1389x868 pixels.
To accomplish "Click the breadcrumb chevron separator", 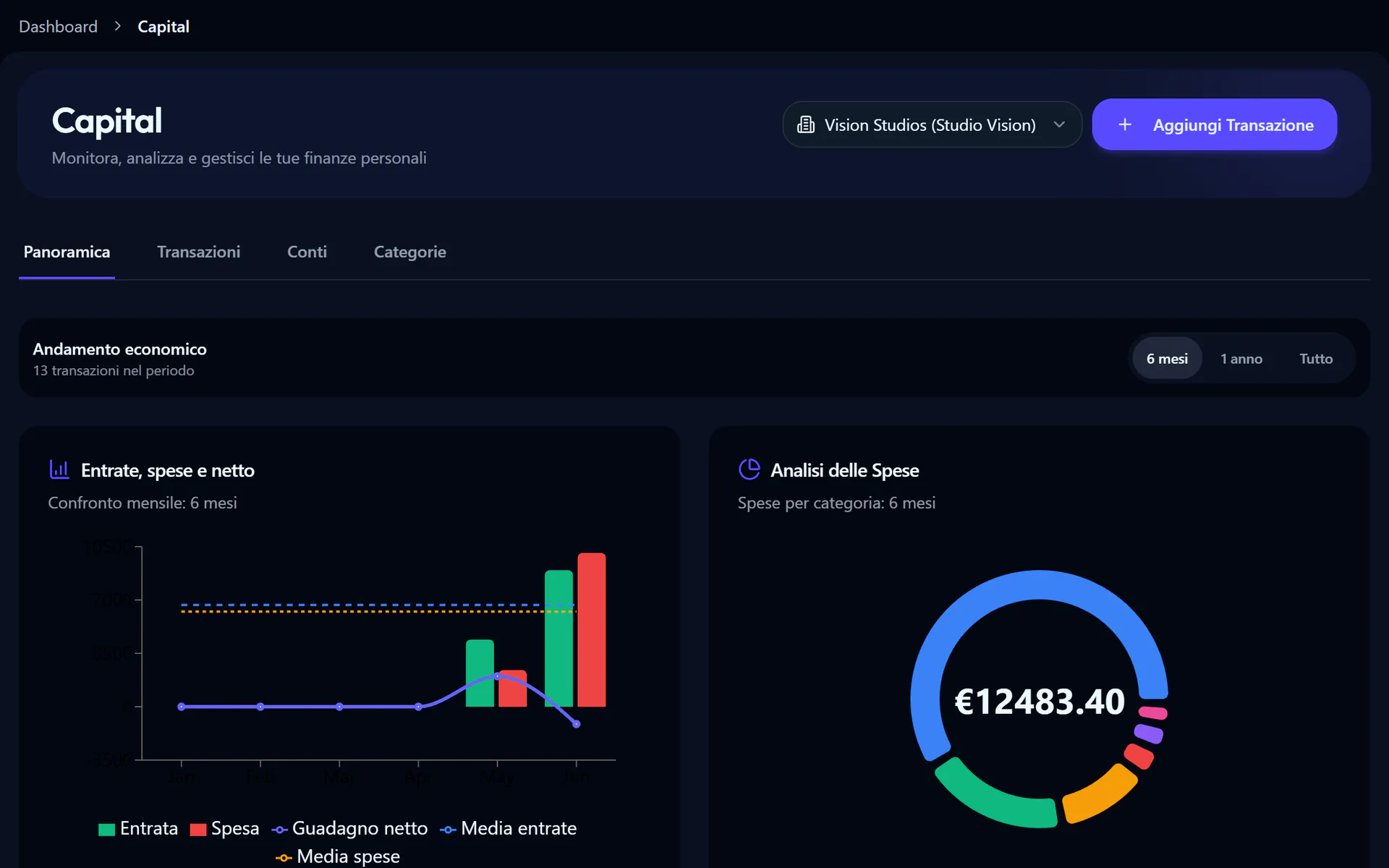I will [x=117, y=26].
